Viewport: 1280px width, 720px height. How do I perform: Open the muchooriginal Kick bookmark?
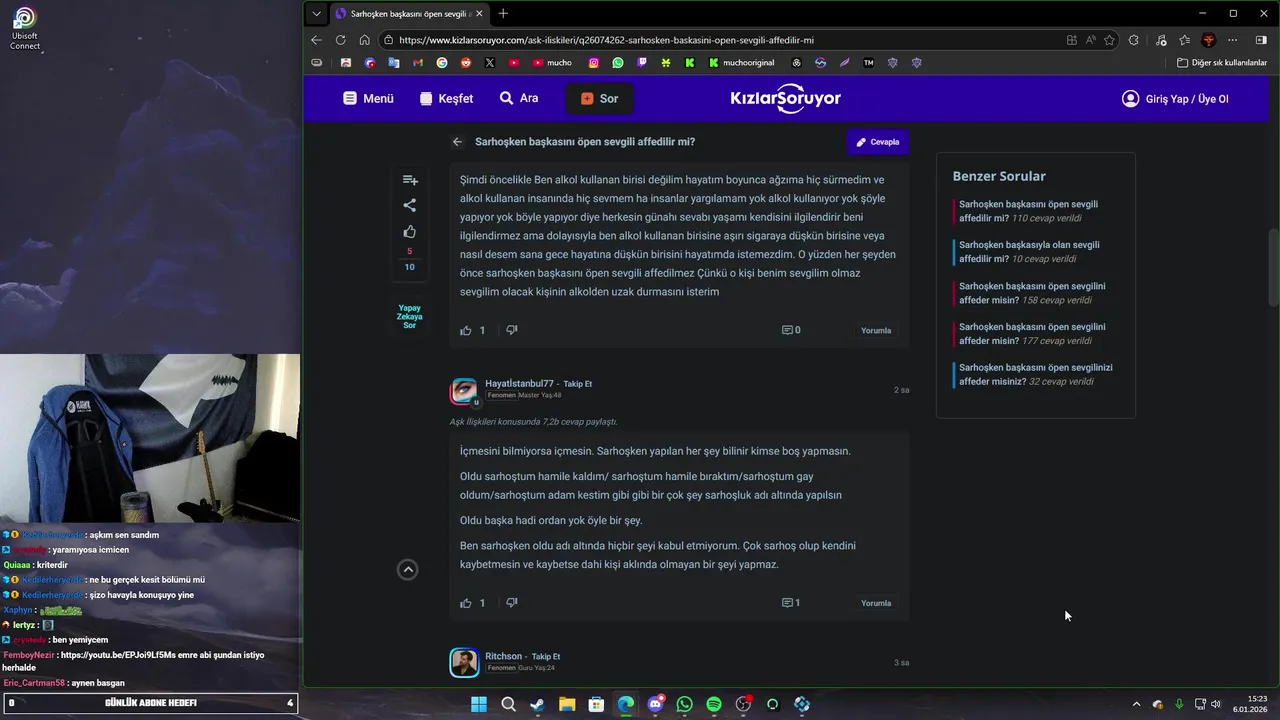(x=741, y=62)
